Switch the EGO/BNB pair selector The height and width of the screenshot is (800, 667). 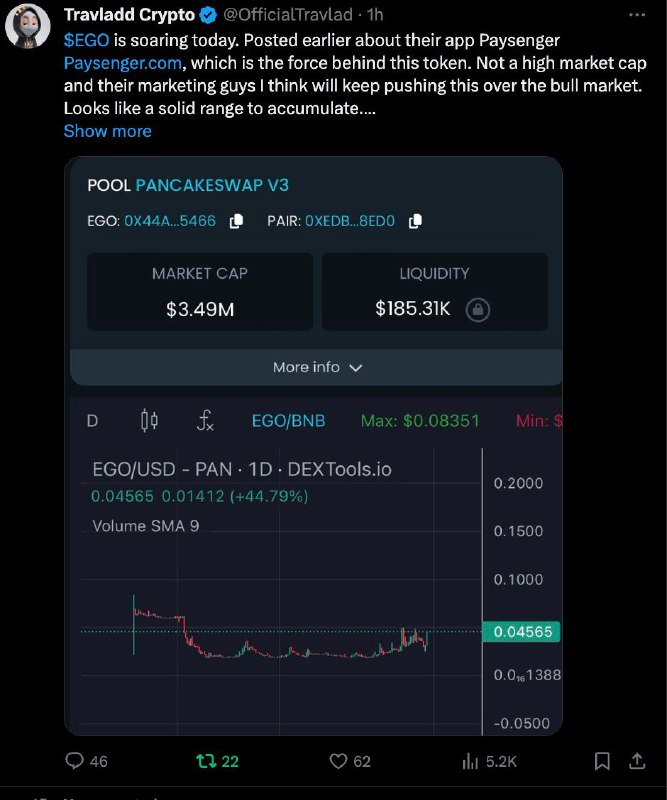click(288, 421)
